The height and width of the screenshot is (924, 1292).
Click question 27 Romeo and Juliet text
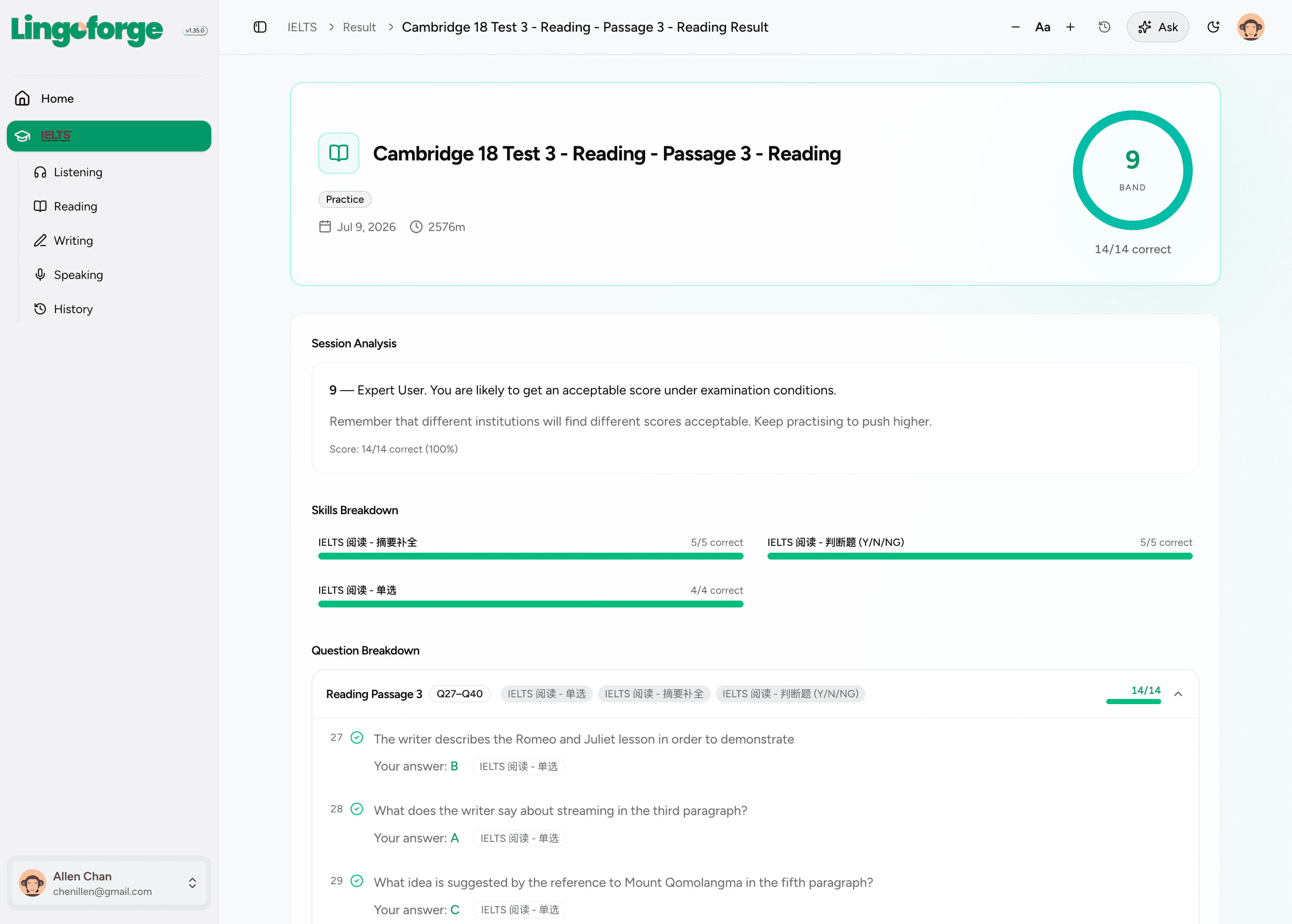pyautogui.click(x=584, y=739)
